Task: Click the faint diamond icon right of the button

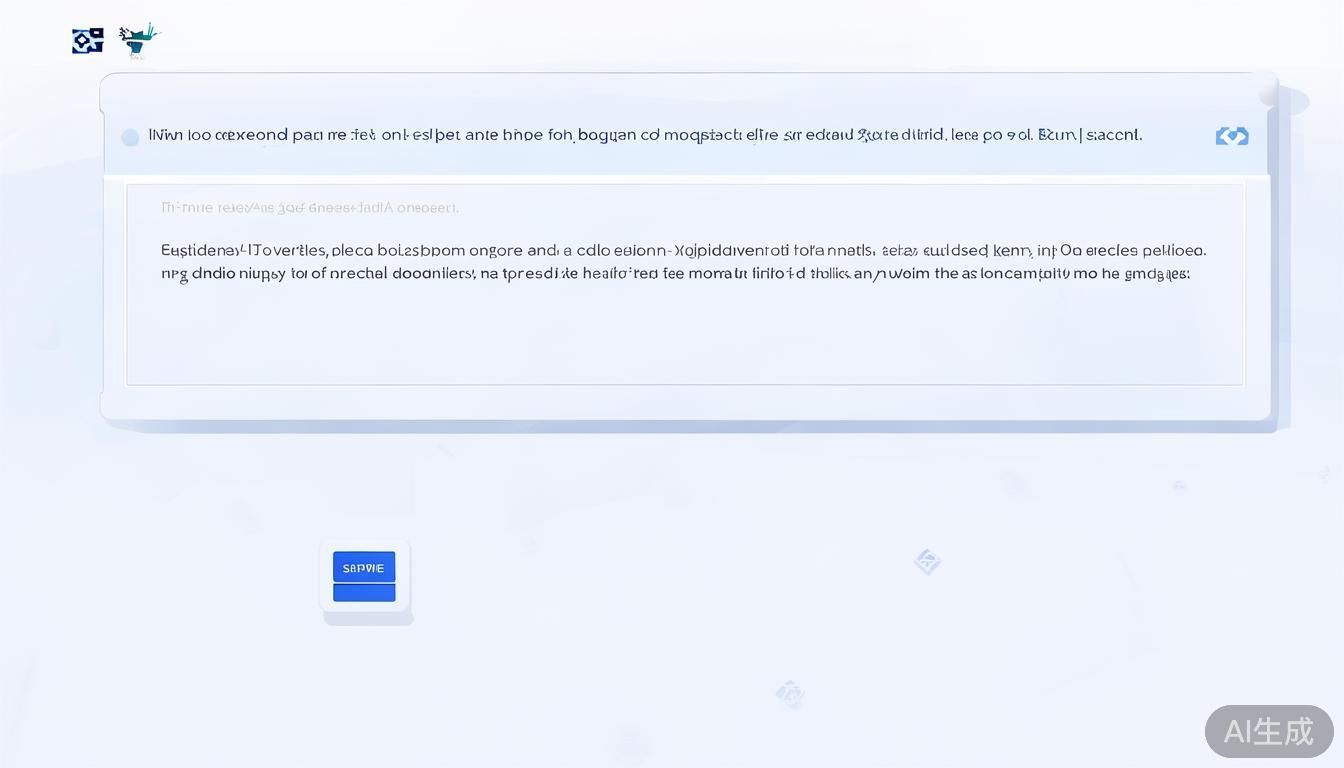Action: click(x=927, y=562)
